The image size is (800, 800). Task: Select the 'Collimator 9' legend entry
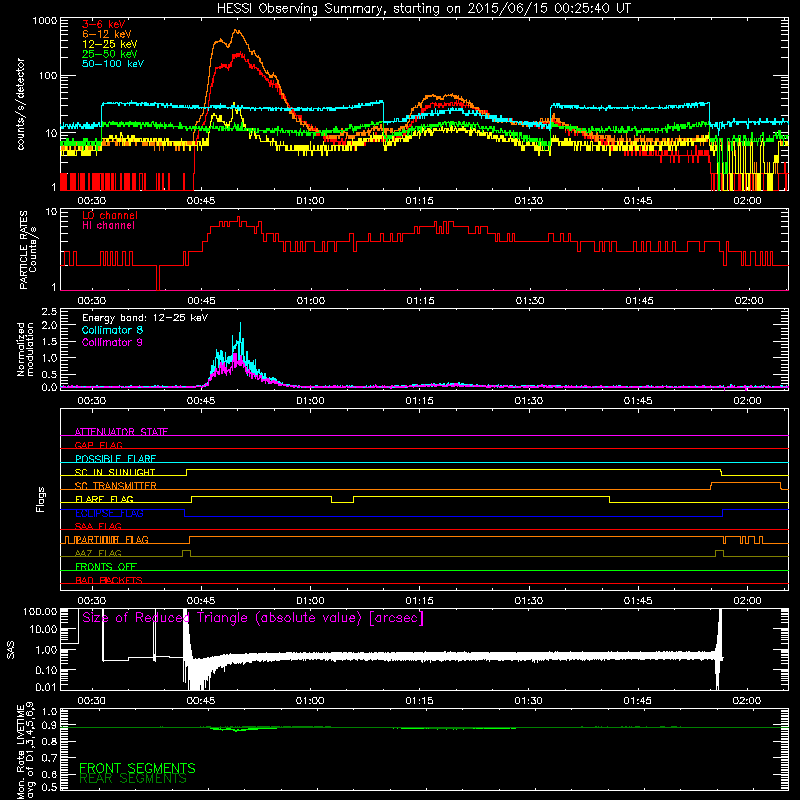click(112, 342)
